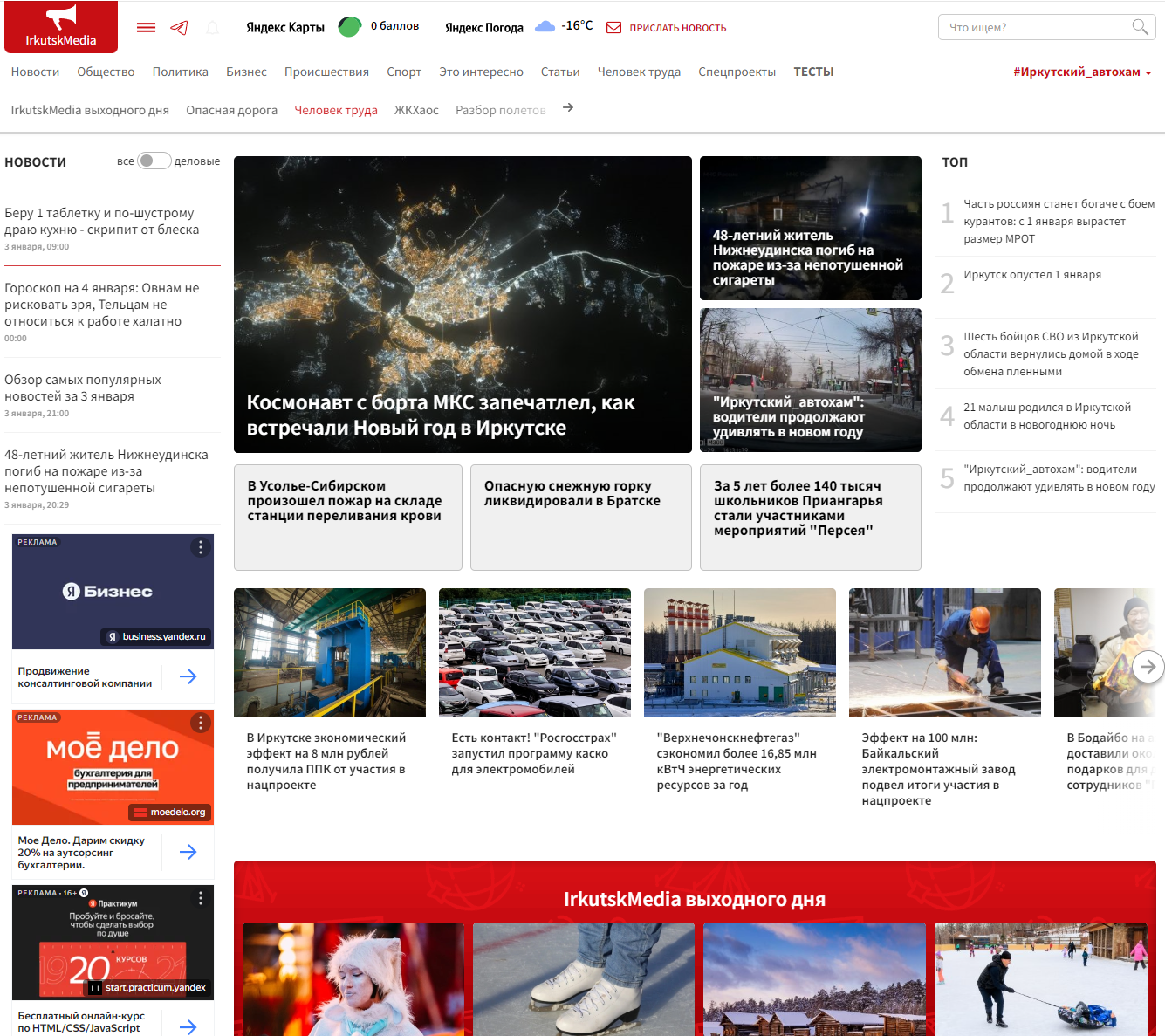This screenshot has height=1036, width=1165.
Task: Open the Иркутский_автохам image card
Action: pos(811,380)
